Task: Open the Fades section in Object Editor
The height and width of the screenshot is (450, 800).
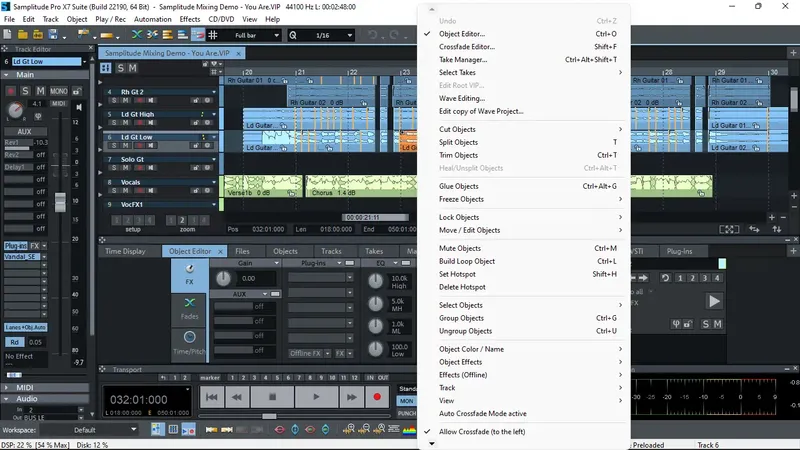Action: click(189, 309)
